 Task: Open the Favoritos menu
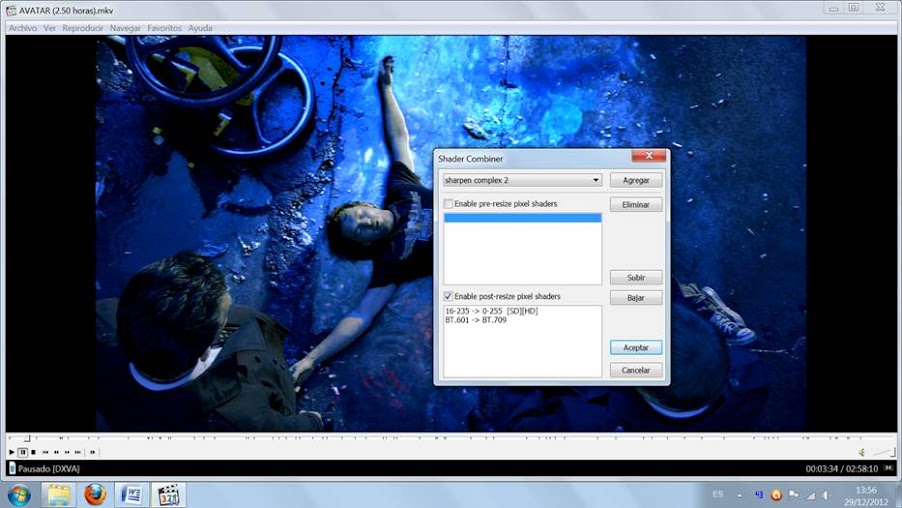tap(165, 28)
